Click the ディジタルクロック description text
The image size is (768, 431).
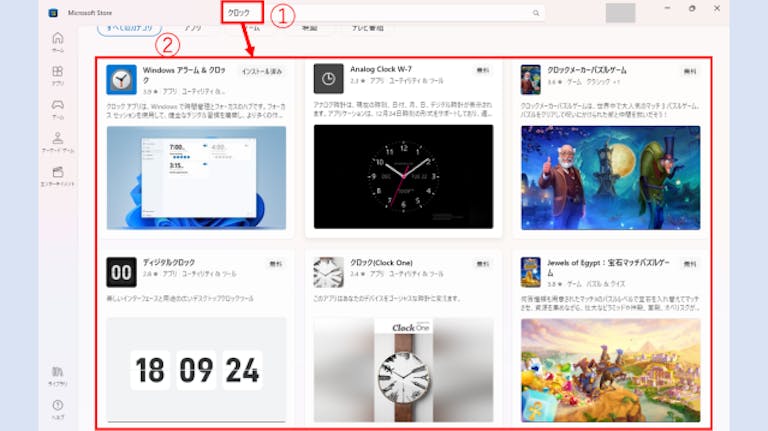180,298
